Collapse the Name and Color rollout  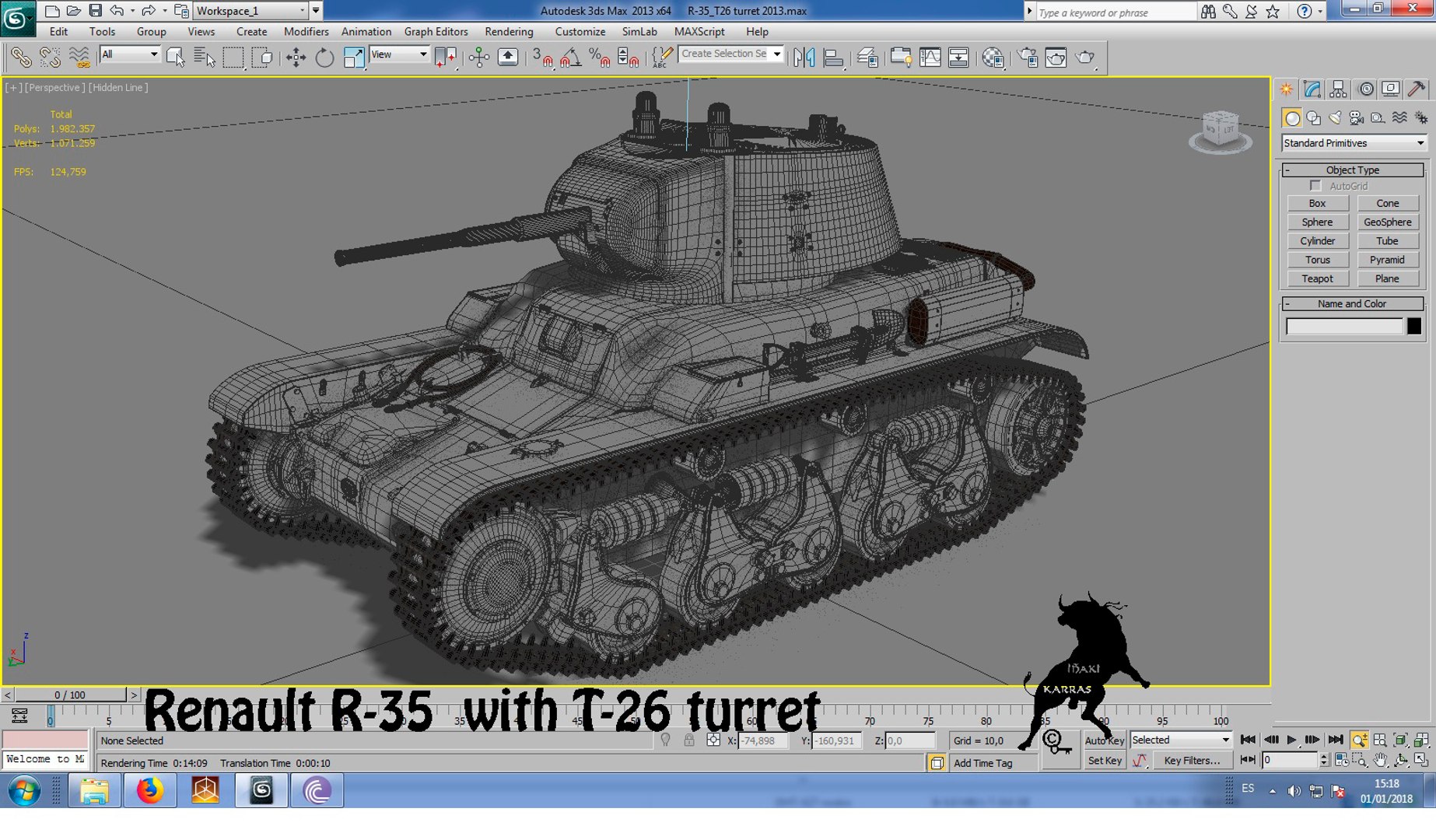[x=1352, y=303]
